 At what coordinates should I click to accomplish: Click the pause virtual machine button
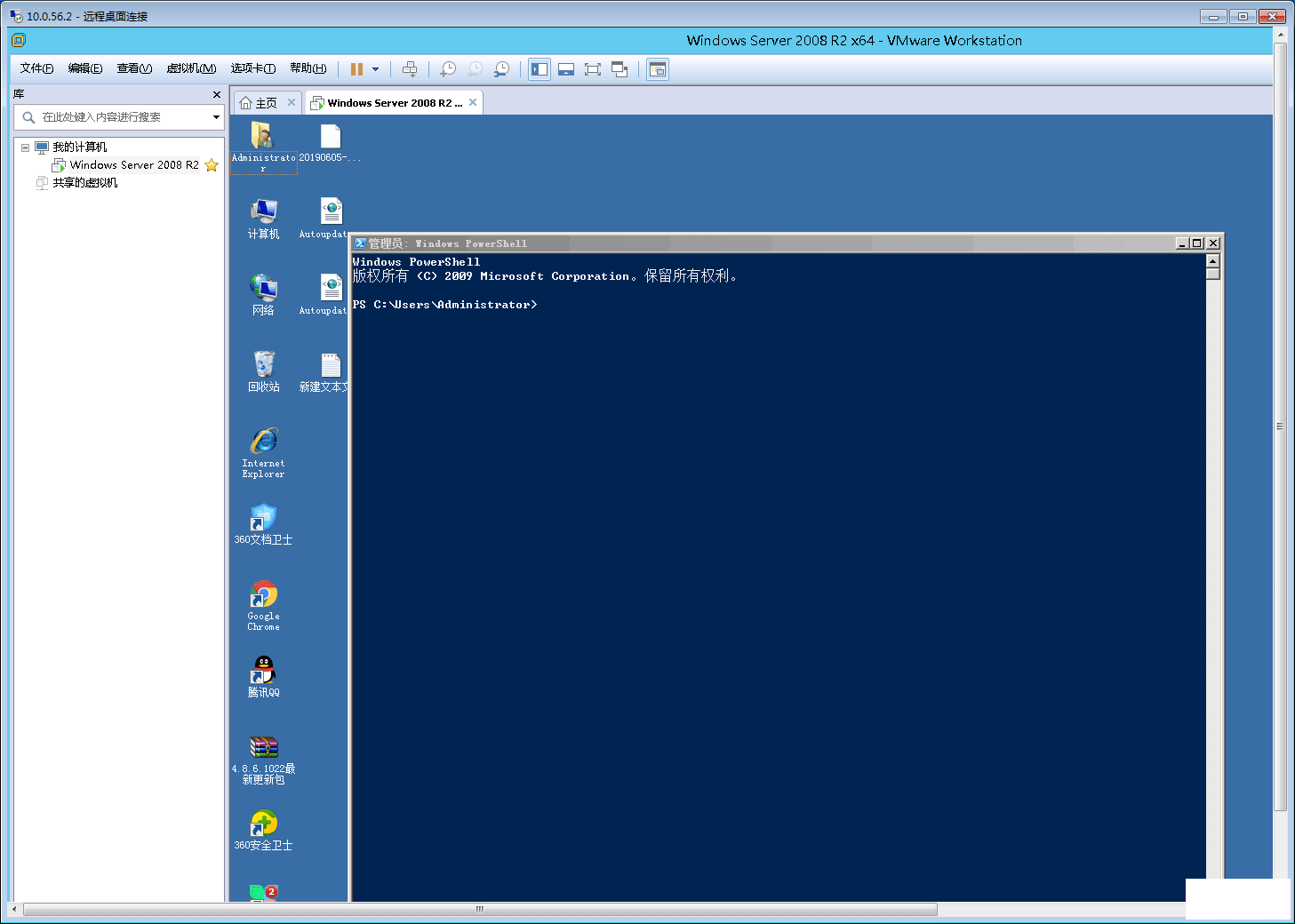click(356, 69)
